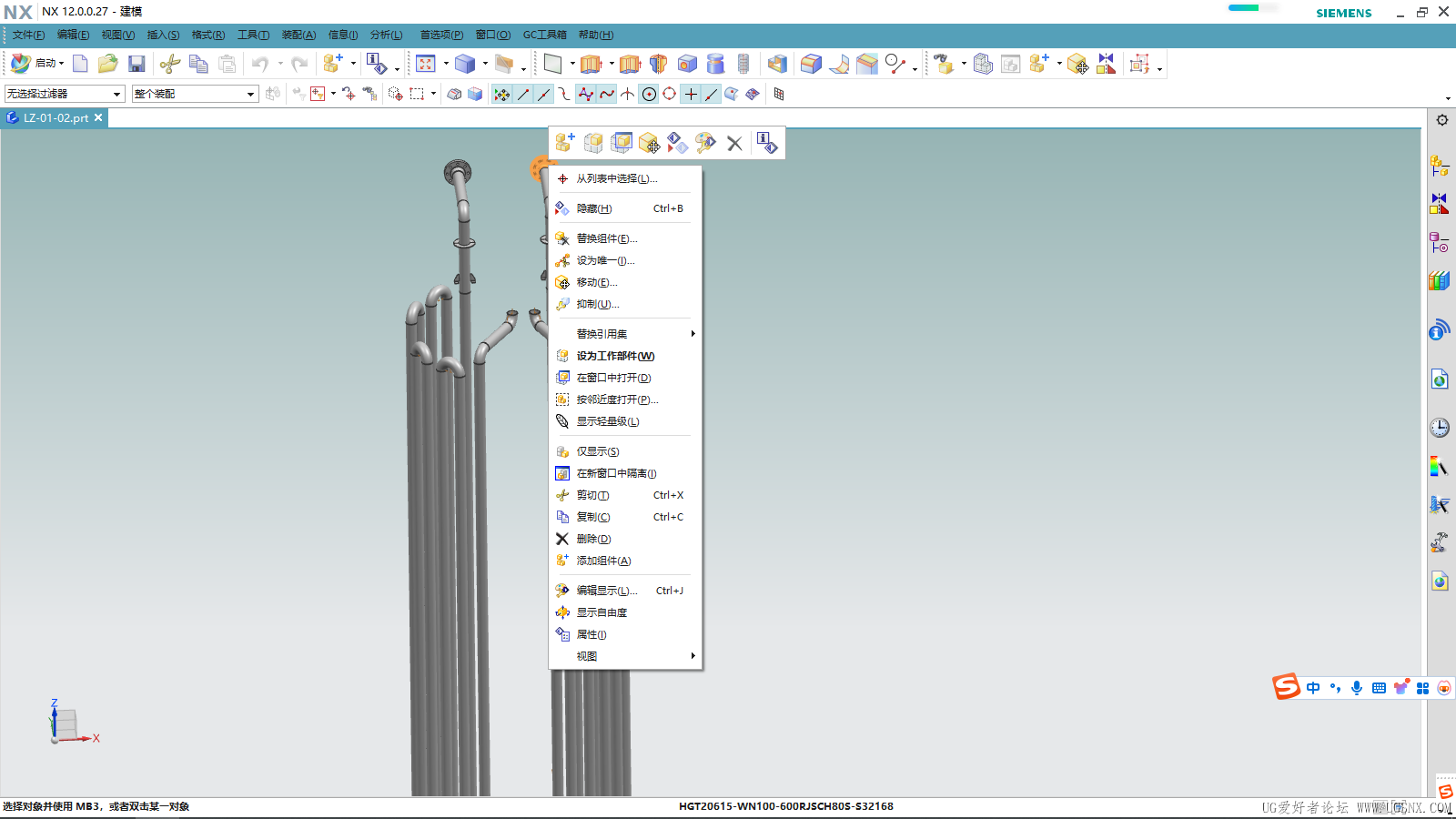
Task: Open the GC工具箱 menu
Action: point(544,35)
